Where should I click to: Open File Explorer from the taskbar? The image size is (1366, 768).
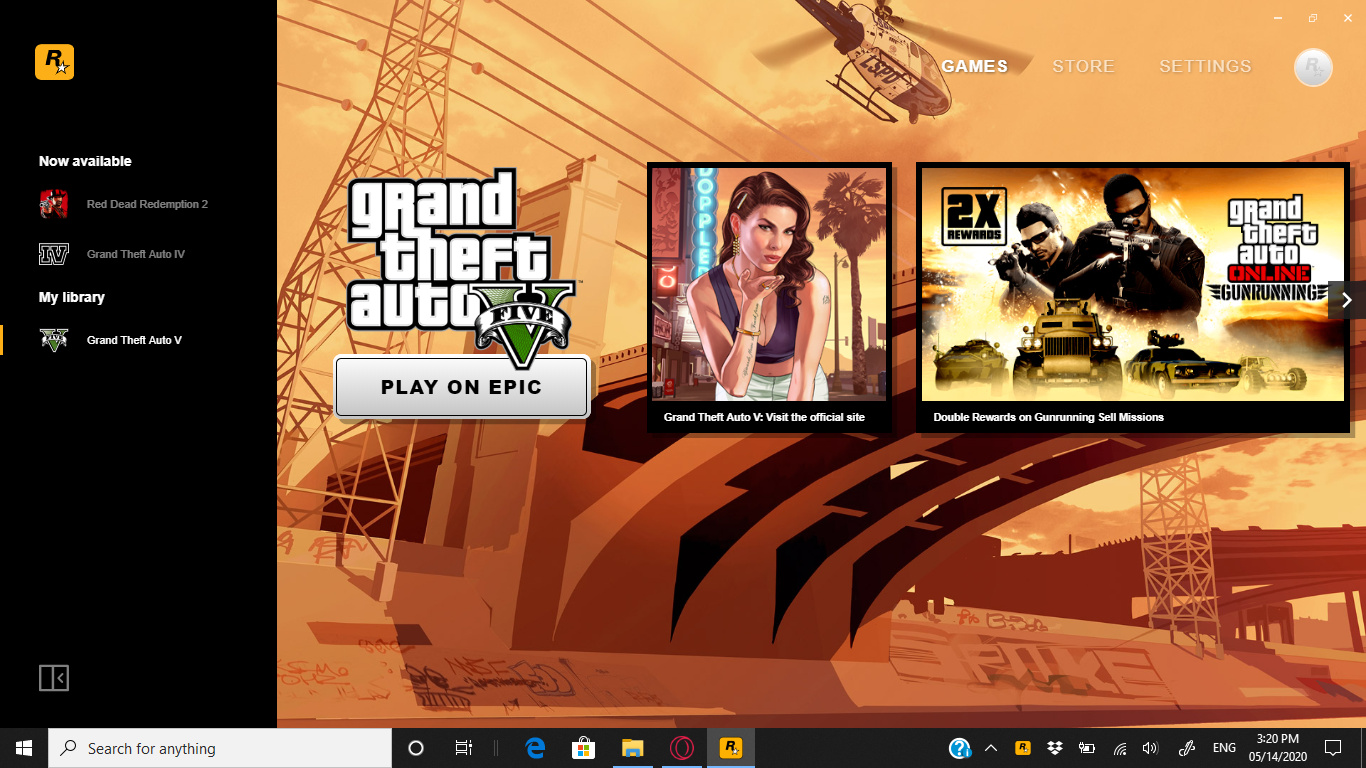pyautogui.click(x=632, y=748)
